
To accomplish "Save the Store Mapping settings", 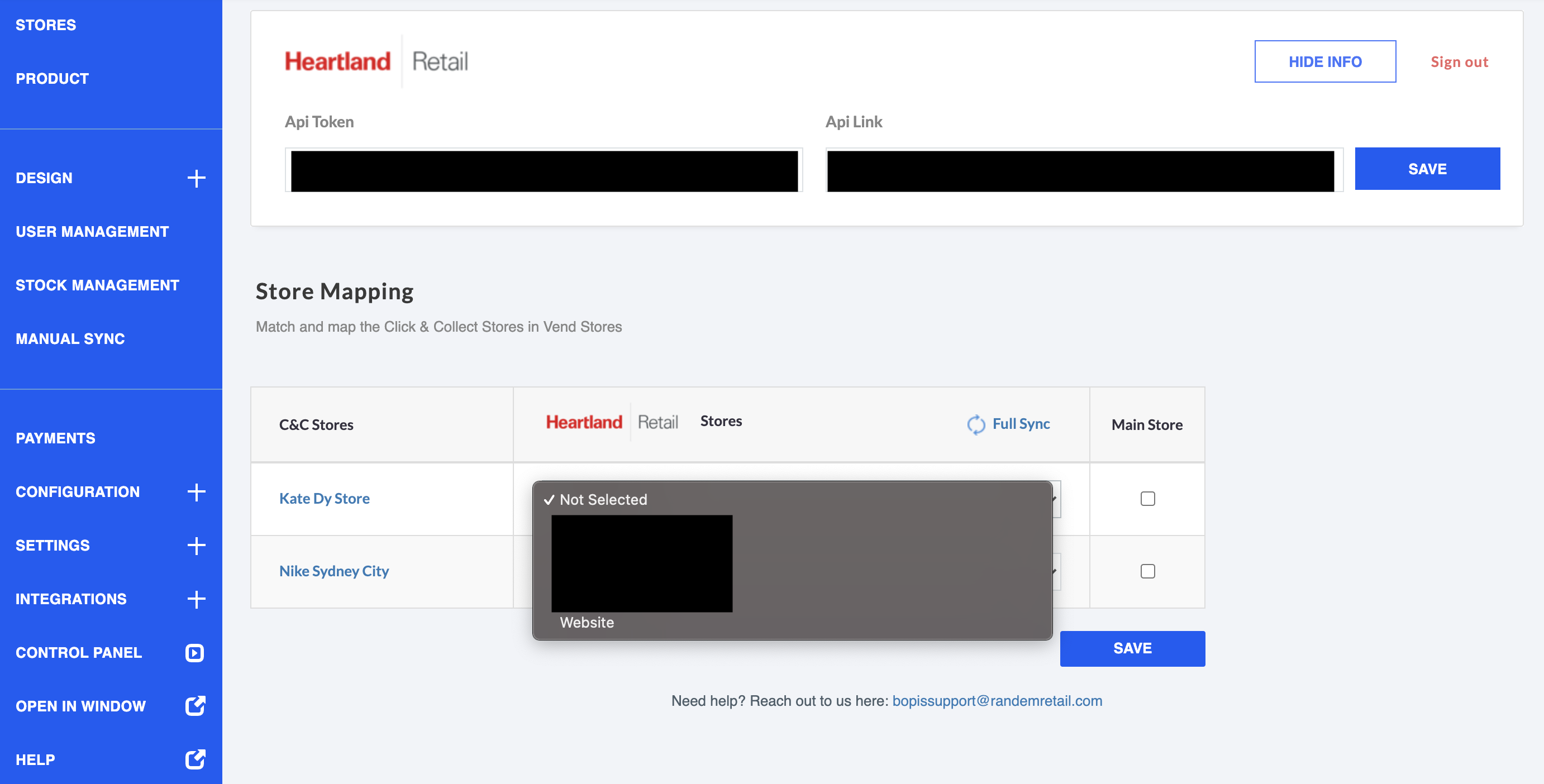I will [x=1132, y=648].
